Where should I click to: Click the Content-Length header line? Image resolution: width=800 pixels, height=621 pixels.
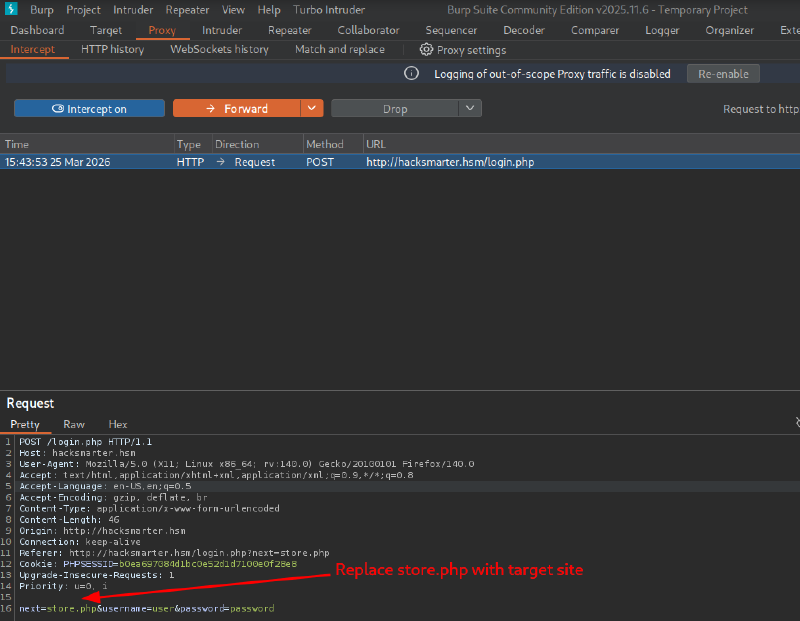pyautogui.click(x=69, y=519)
